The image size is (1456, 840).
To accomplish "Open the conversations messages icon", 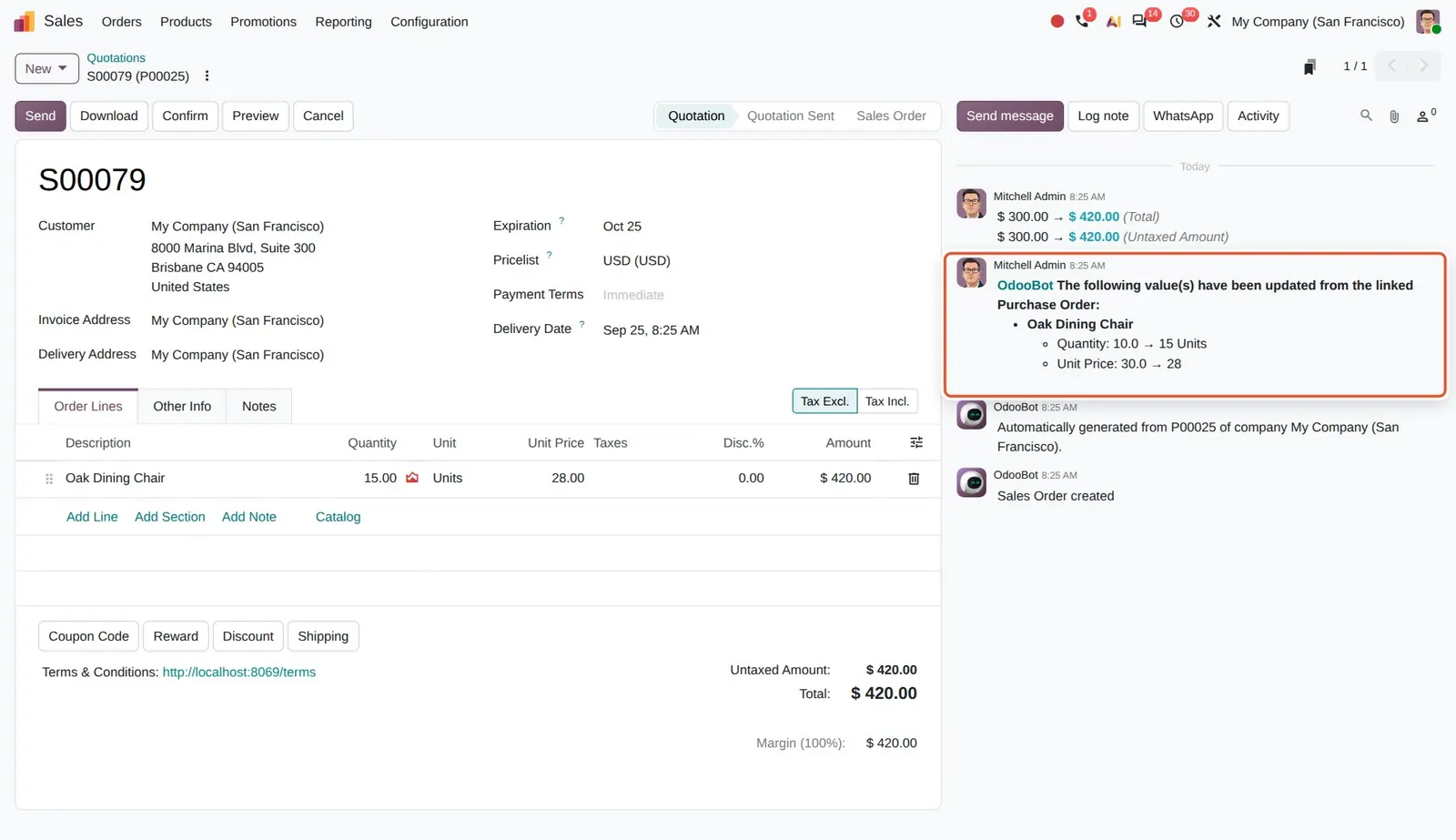I will coord(1139,21).
